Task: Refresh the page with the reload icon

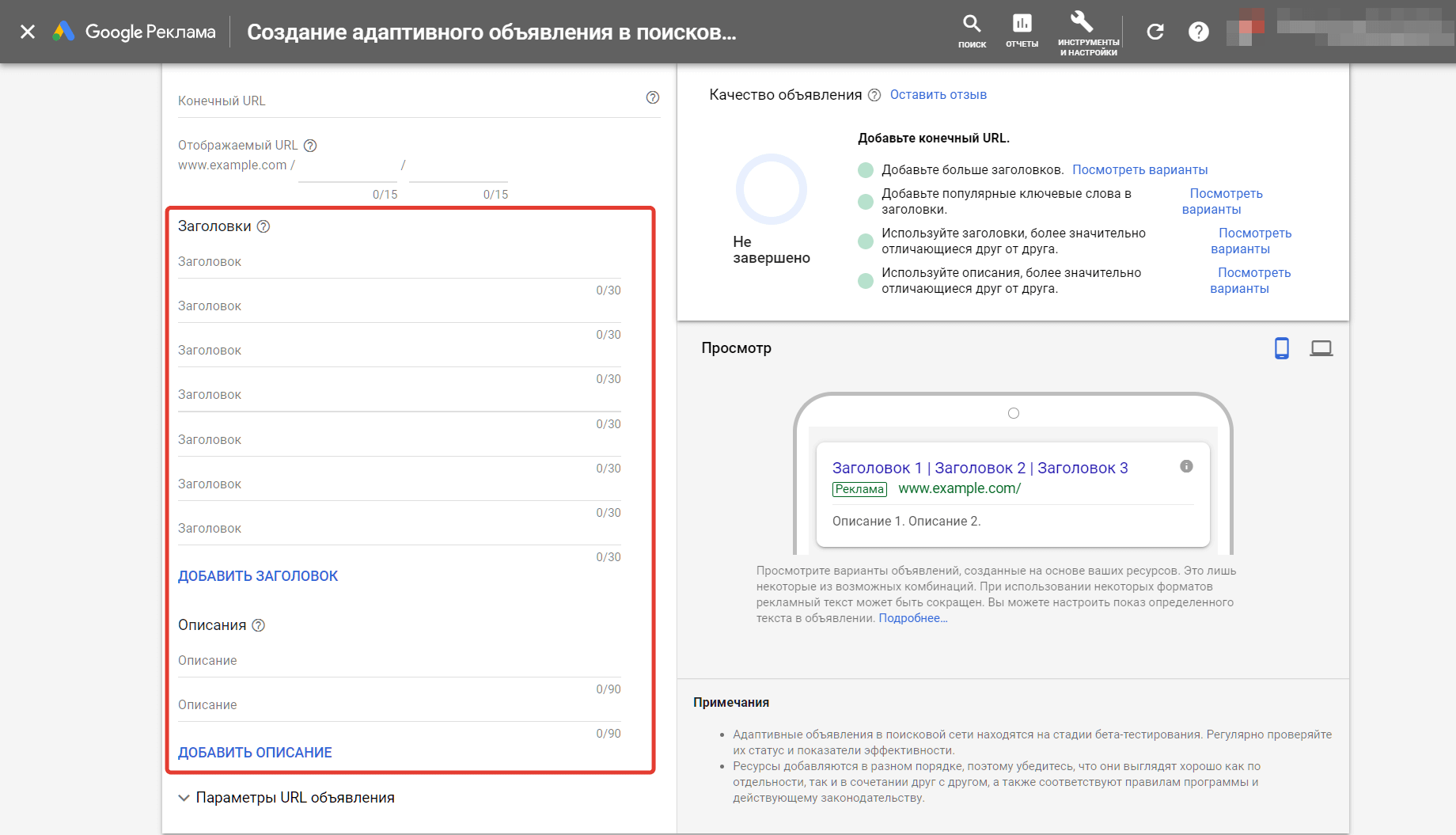Action: coord(1155,32)
